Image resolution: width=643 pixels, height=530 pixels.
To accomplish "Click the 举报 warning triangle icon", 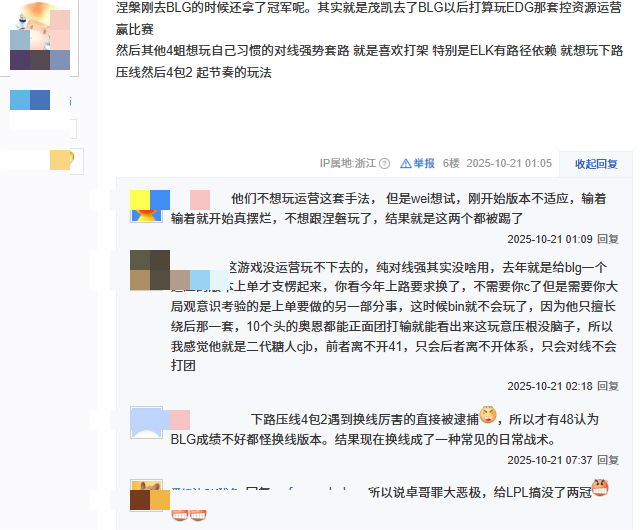I will tap(405, 164).
